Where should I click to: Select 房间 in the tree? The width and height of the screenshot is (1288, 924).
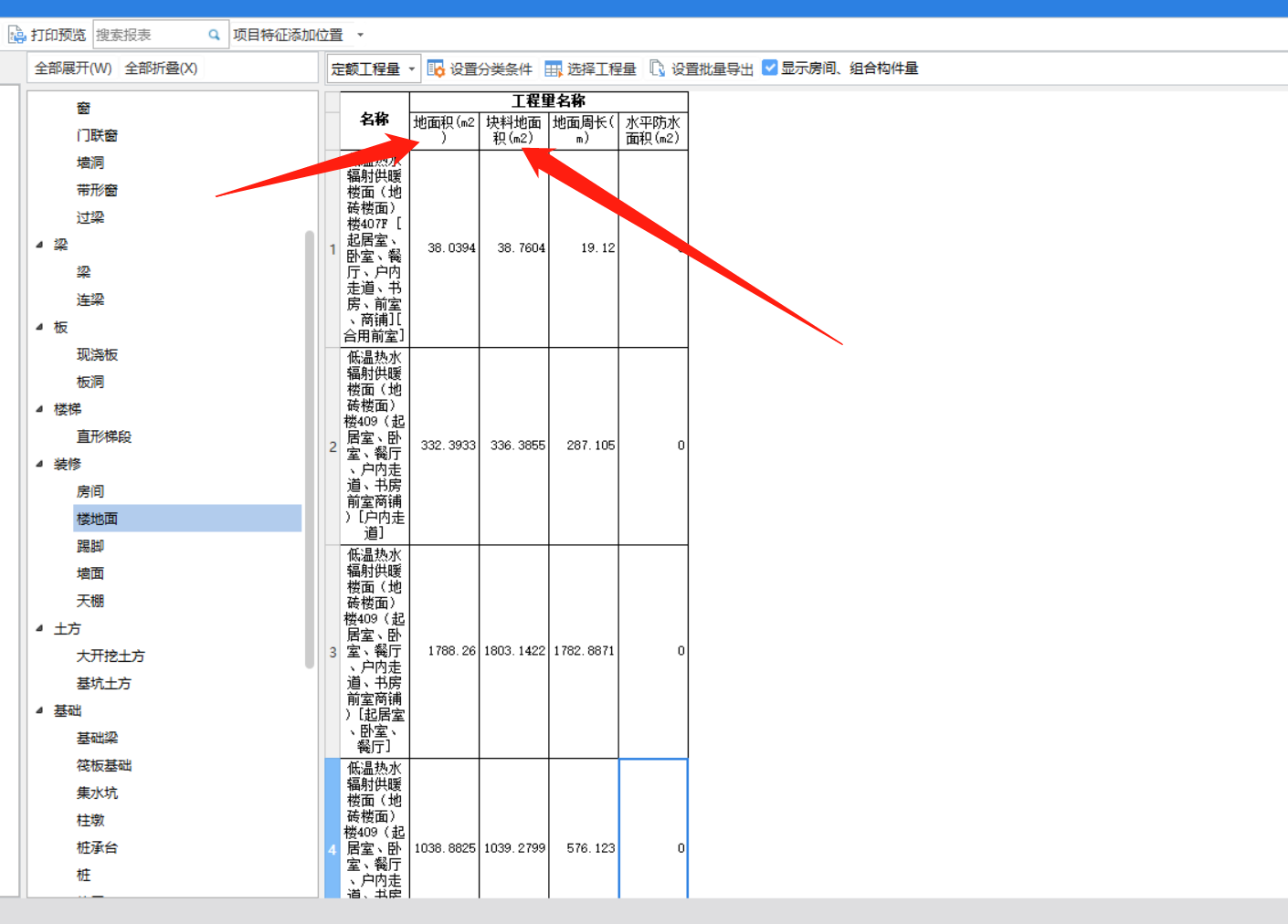[x=90, y=491]
